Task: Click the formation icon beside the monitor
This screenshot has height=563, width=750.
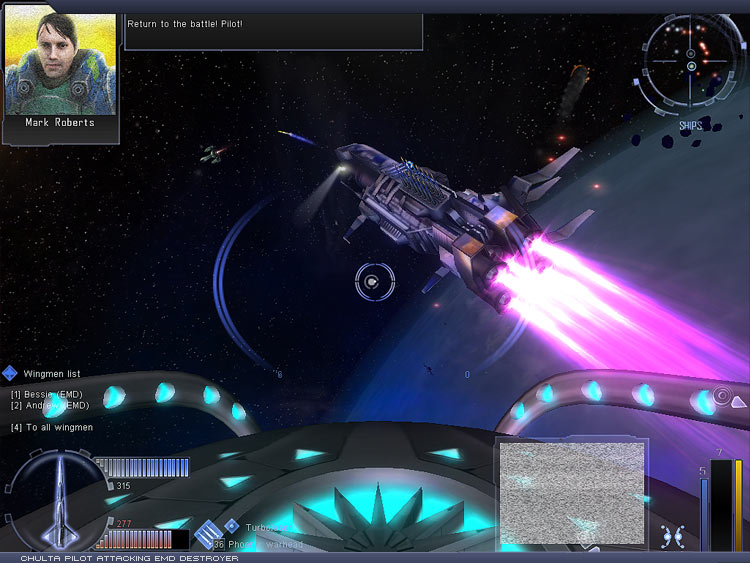Action: [673, 536]
